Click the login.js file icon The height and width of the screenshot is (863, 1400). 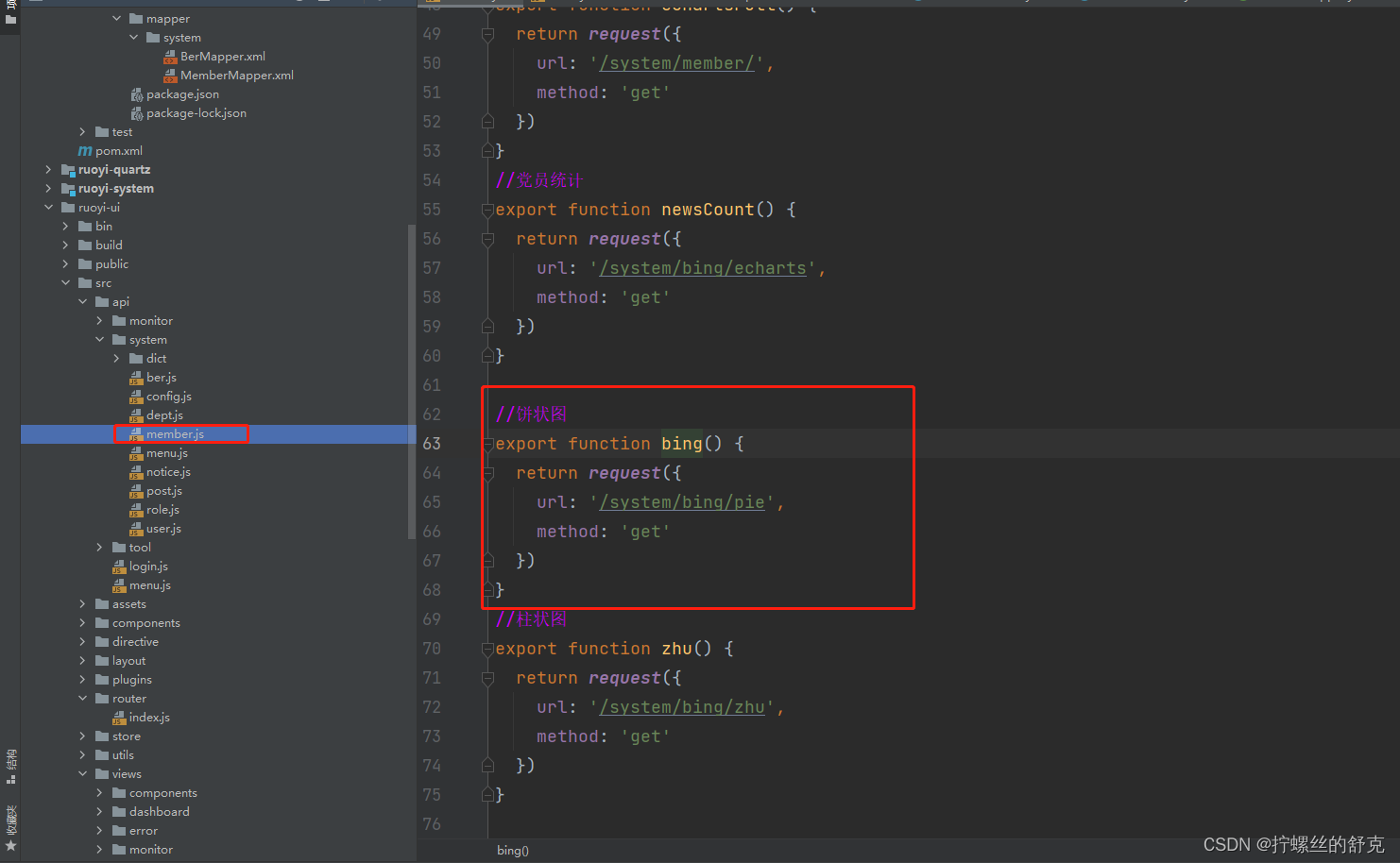click(119, 567)
